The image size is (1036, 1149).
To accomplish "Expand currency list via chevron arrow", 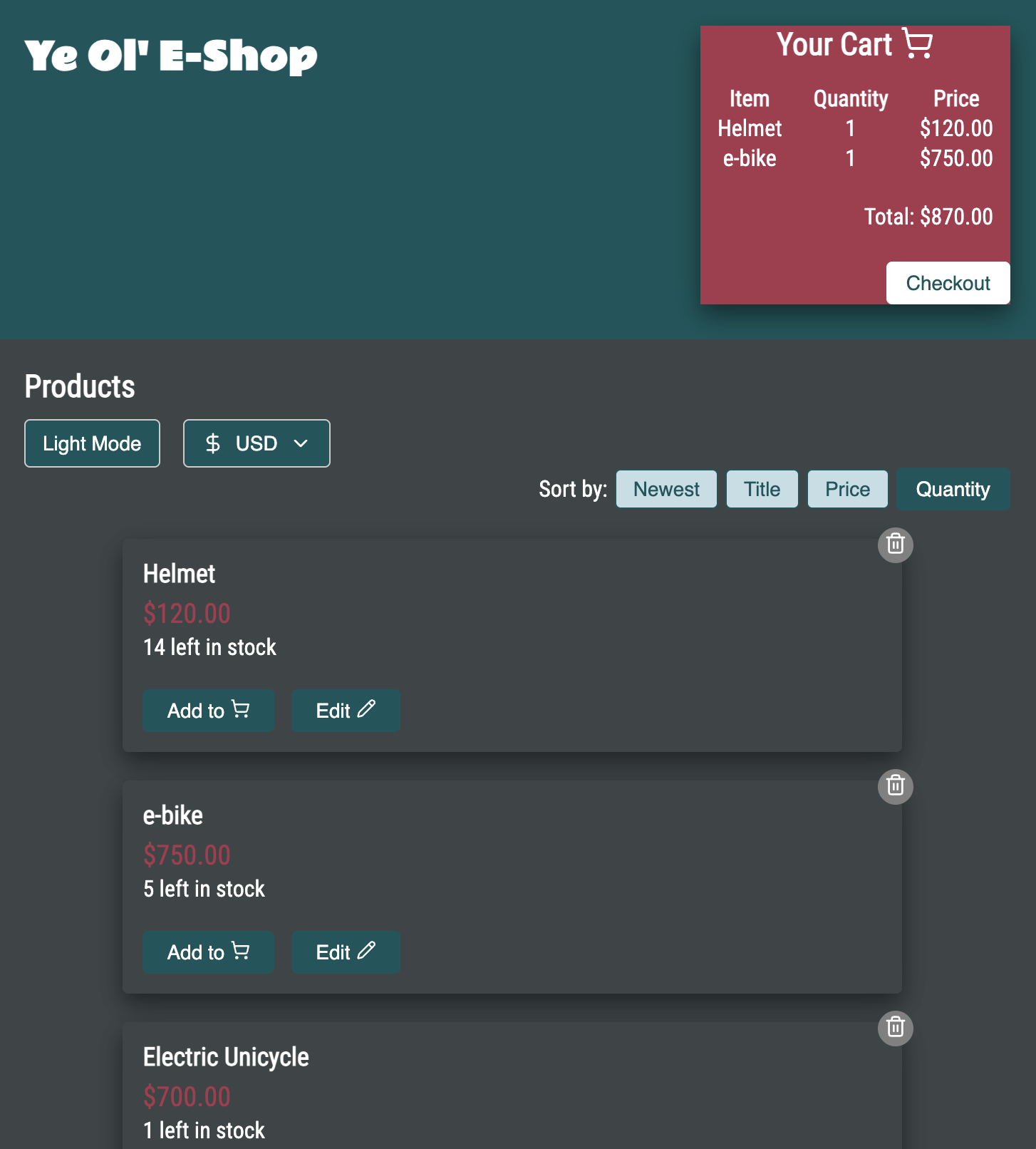I will click(301, 443).
